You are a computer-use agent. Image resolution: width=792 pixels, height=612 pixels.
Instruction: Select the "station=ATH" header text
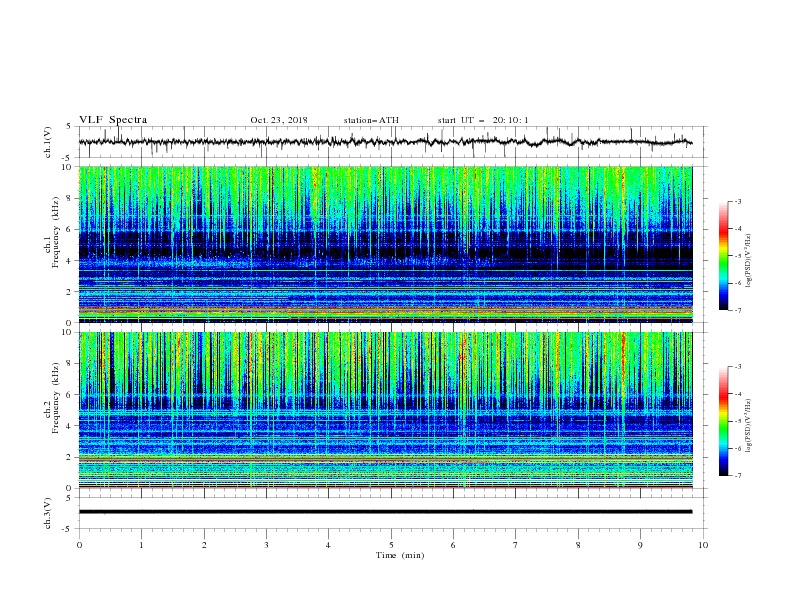371,120
